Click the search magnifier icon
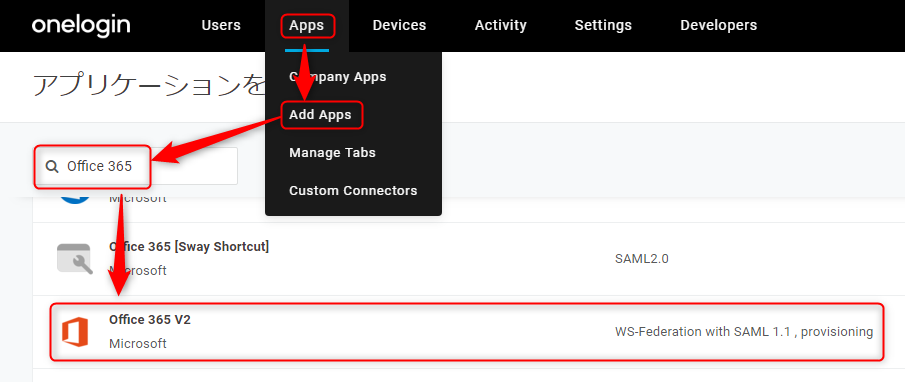The width and height of the screenshot is (905, 382). [52, 167]
